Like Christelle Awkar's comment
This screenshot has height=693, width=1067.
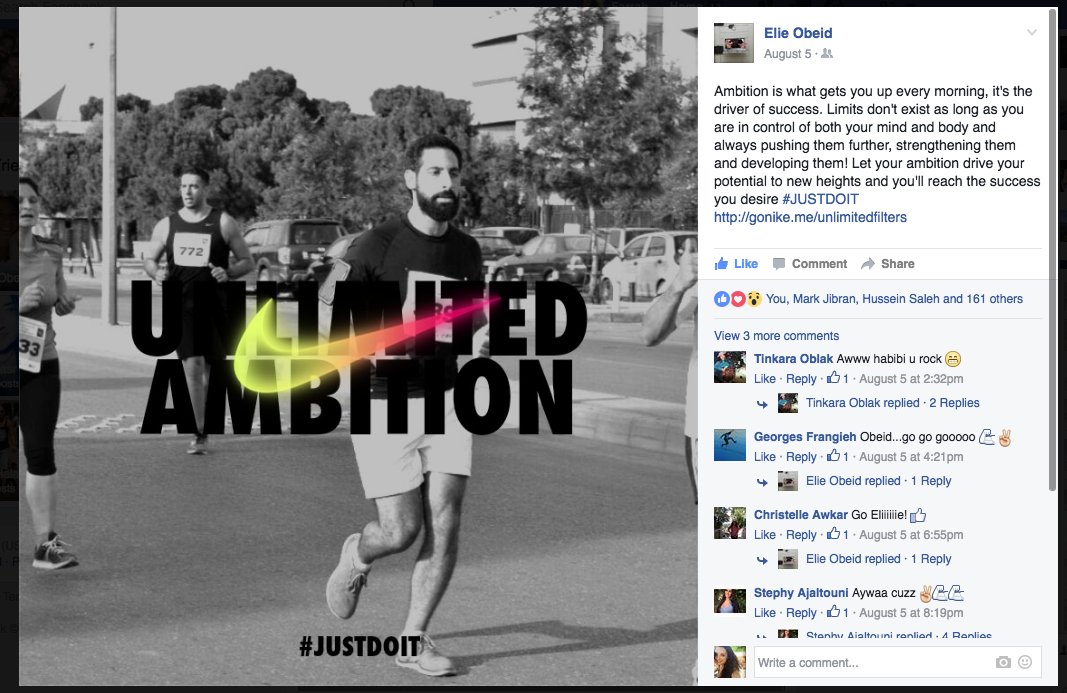[x=764, y=535]
